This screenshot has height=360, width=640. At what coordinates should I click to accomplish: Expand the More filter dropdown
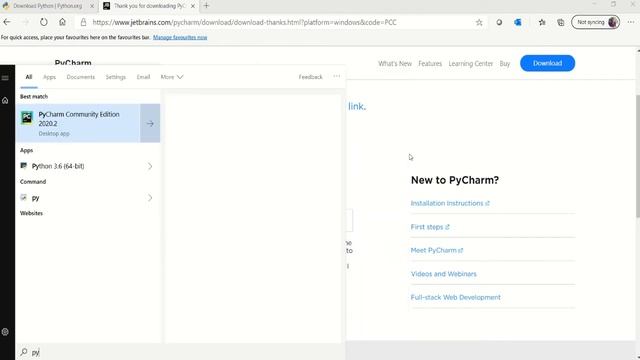172,77
